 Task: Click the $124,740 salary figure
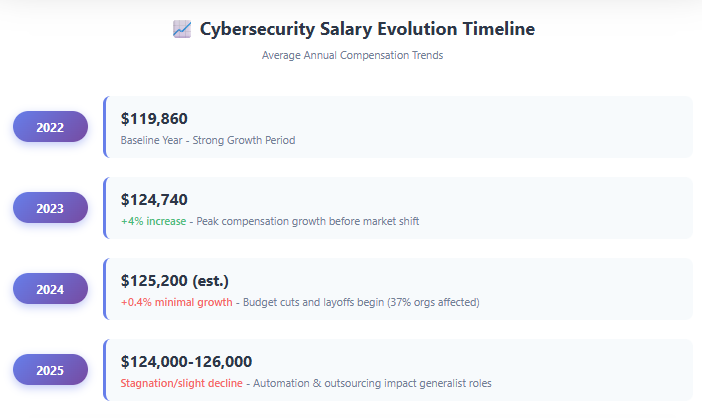[x=154, y=200]
